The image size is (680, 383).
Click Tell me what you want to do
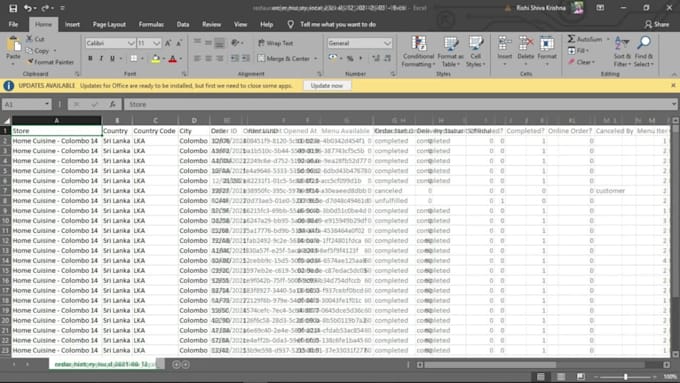338,24
